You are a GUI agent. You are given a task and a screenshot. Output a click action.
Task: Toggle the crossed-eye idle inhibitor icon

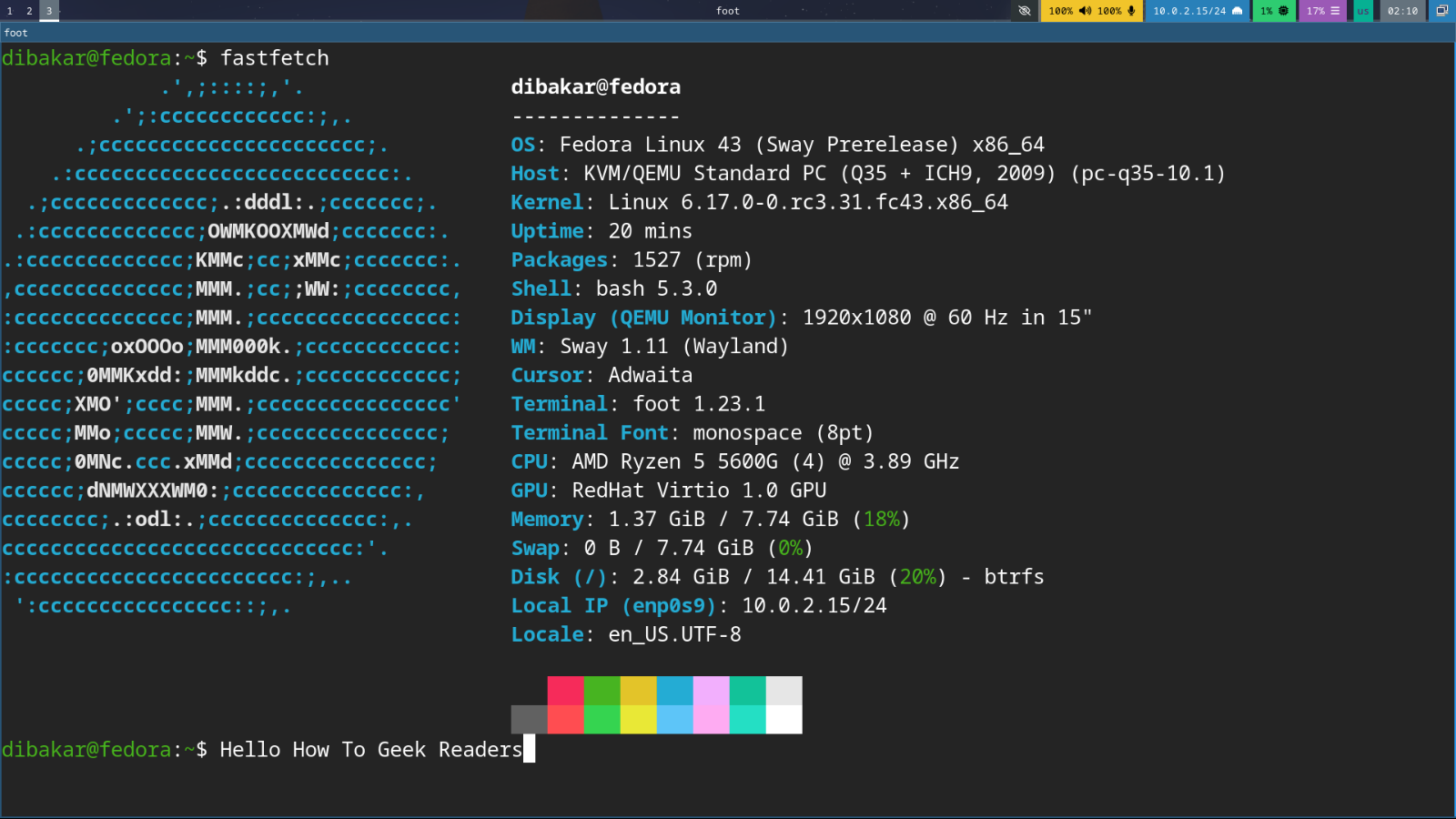(x=1026, y=11)
